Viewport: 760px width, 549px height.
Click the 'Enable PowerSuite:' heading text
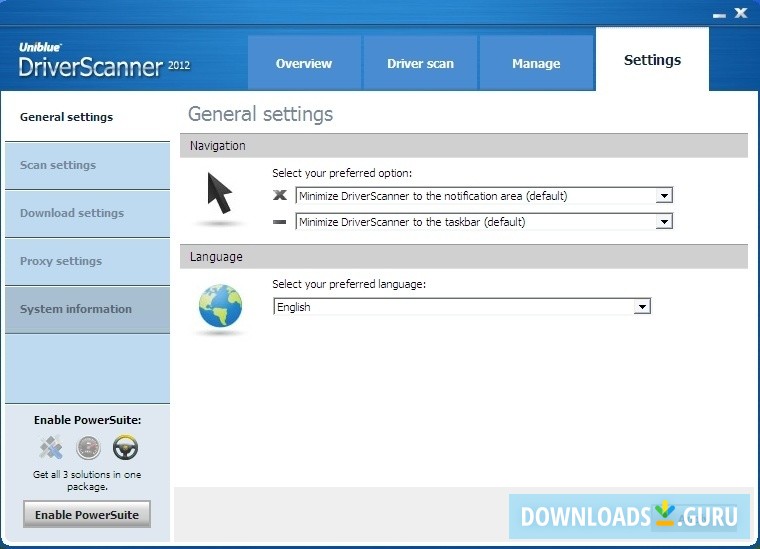coord(87,420)
